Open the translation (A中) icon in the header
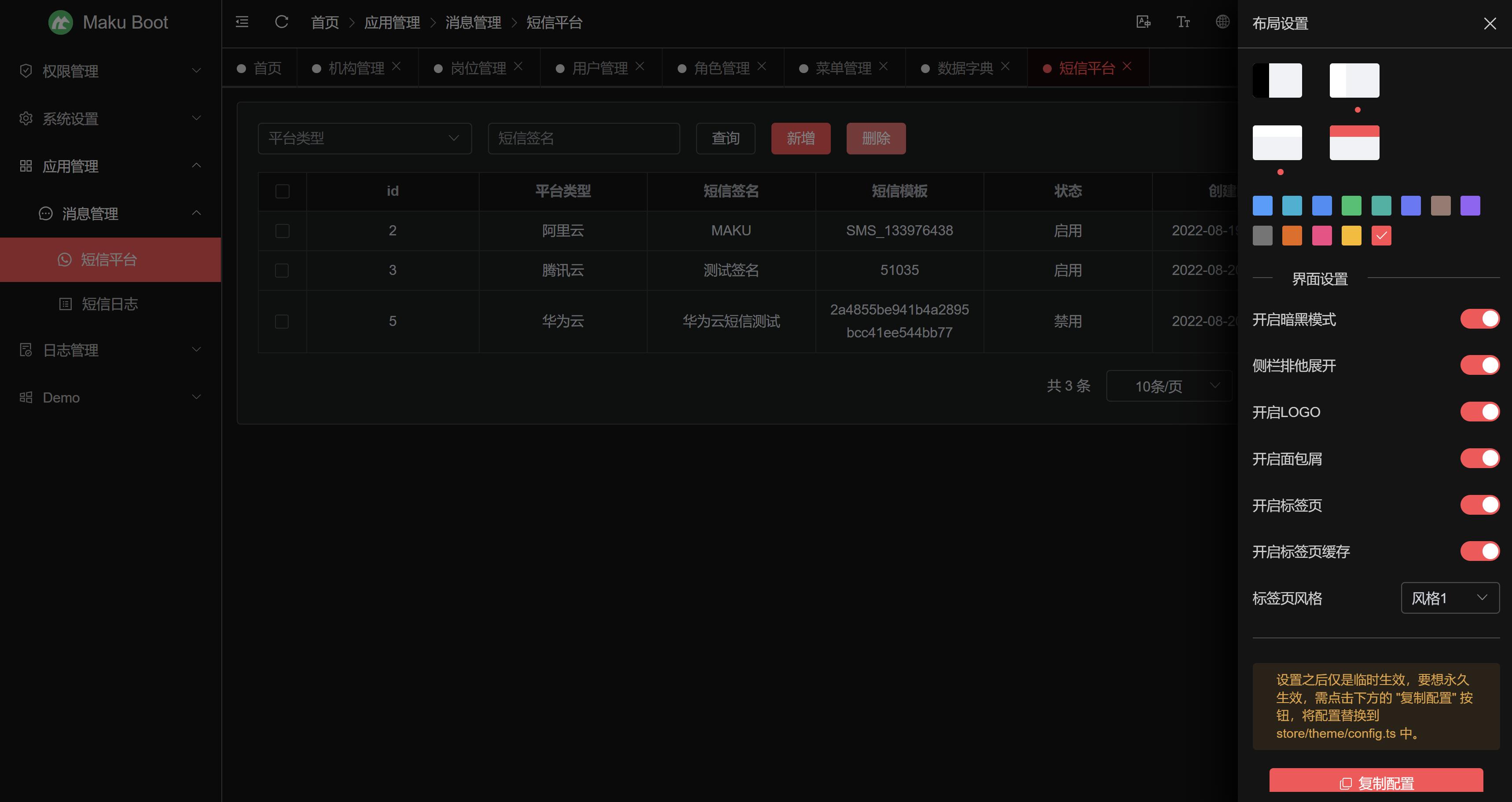 pos(1142,22)
